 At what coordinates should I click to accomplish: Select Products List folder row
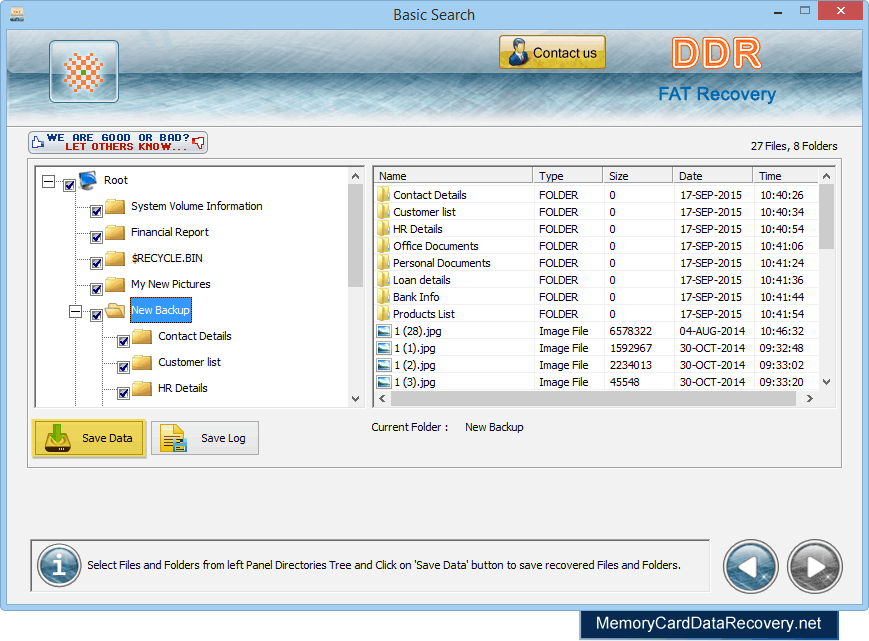(x=596, y=314)
